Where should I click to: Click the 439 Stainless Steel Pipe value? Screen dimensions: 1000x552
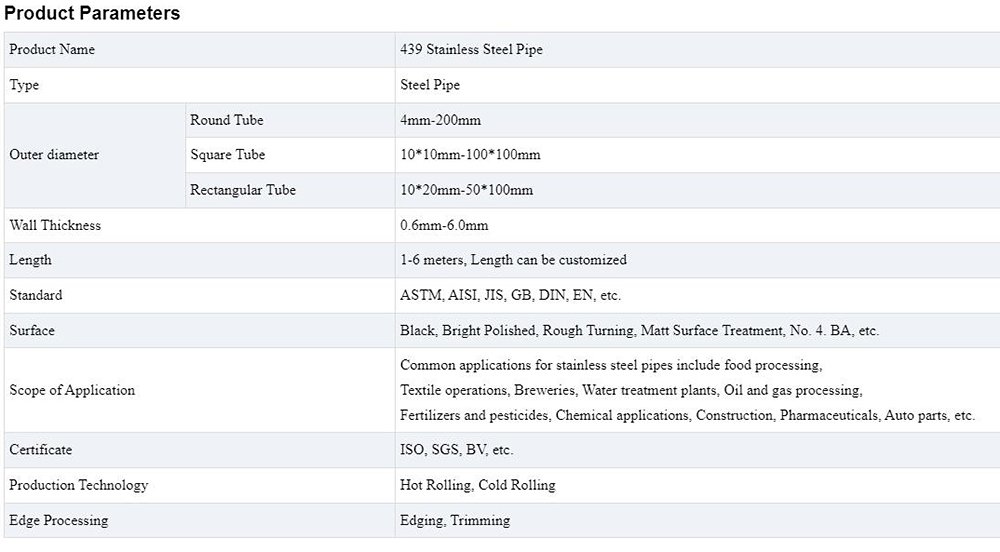coord(471,49)
